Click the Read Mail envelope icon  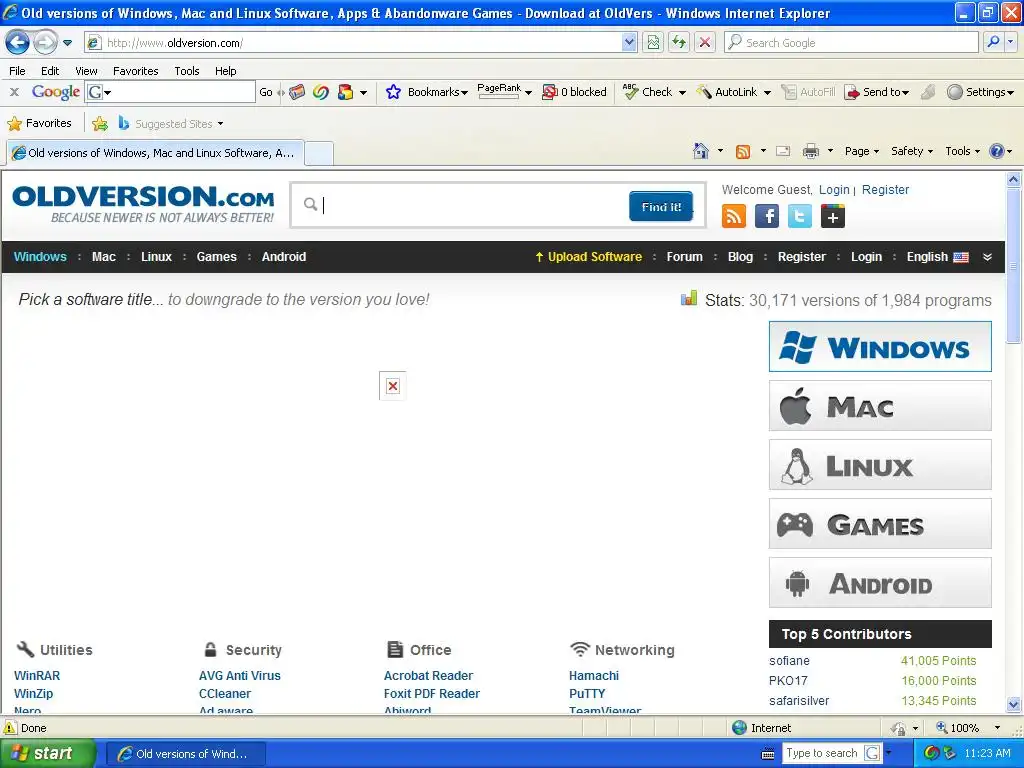point(783,152)
